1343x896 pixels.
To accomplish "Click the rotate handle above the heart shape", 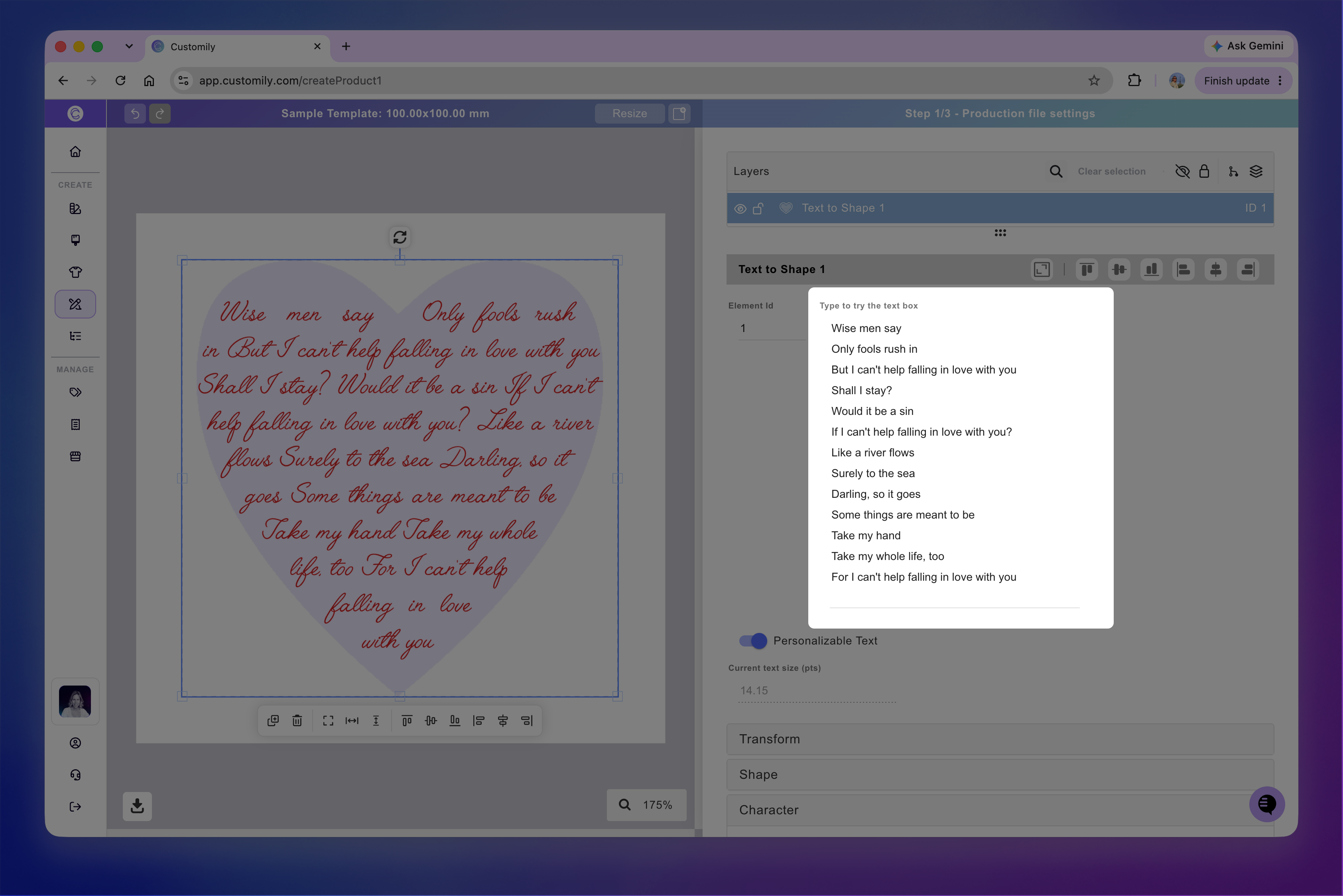I will [400, 237].
